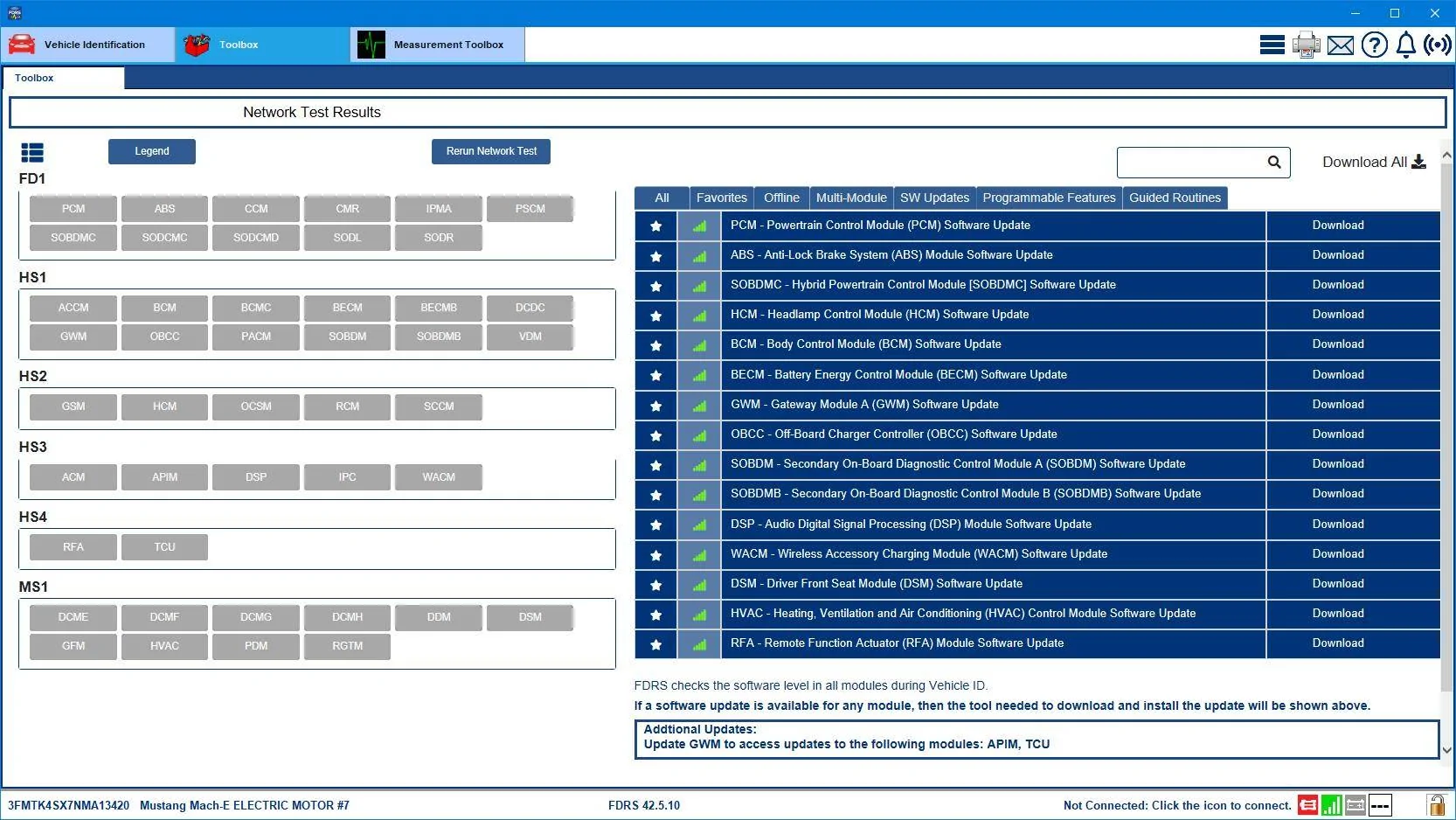Image resolution: width=1456 pixels, height=820 pixels.
Task: Click the wireless broadcast connection icon
Action: point(1437,45)
